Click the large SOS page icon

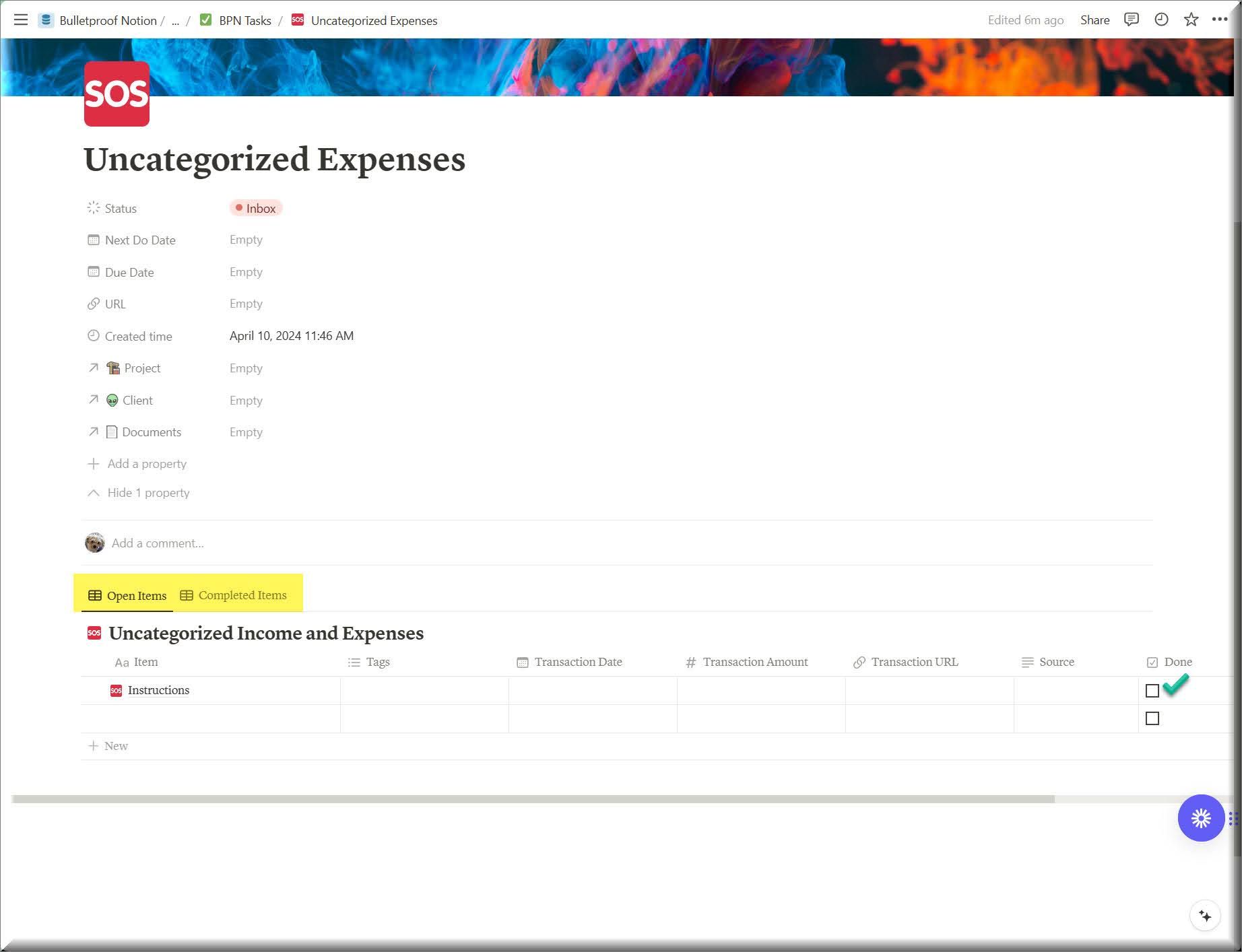coord(117,94)
